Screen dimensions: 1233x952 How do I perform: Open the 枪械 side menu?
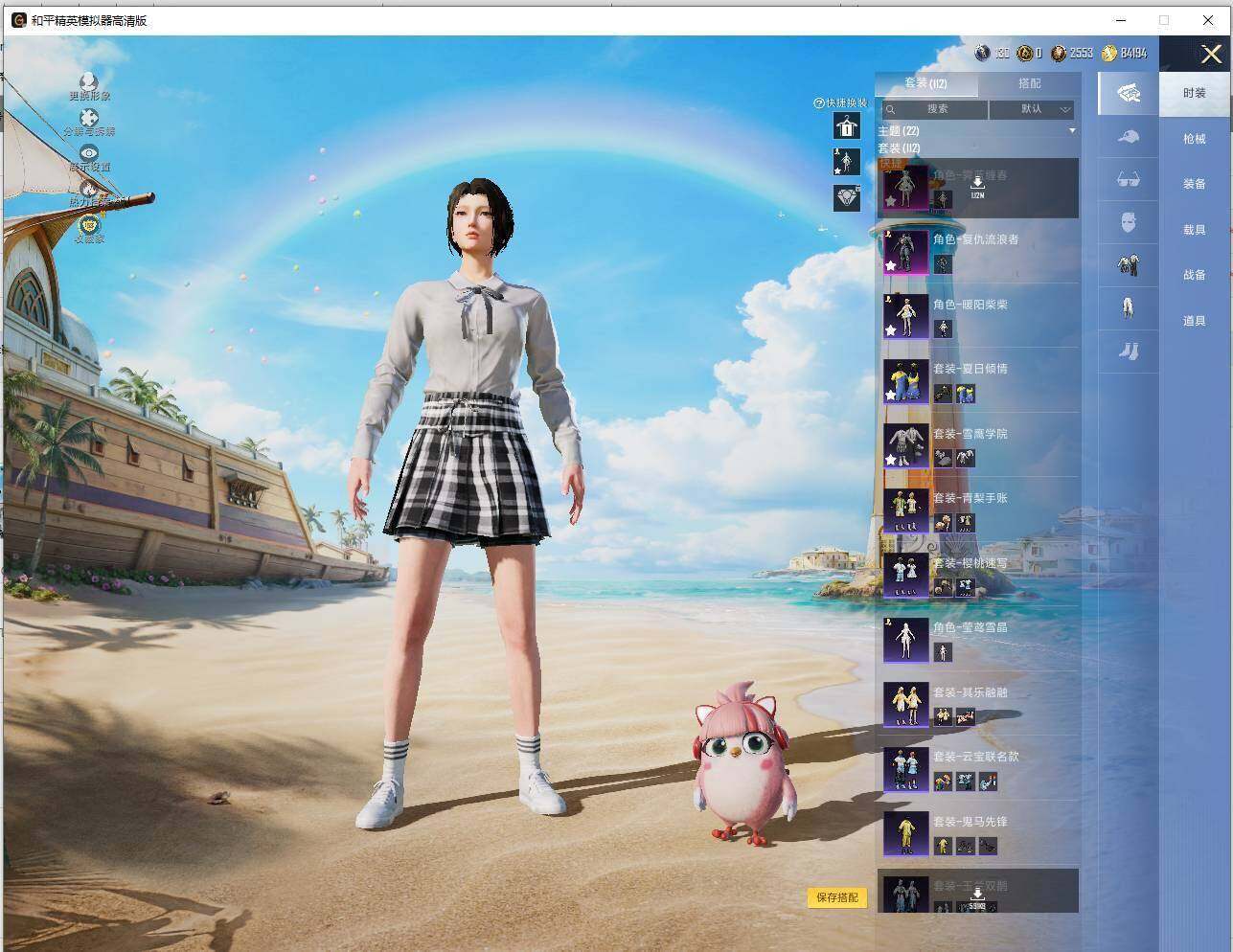(1195, 139)
